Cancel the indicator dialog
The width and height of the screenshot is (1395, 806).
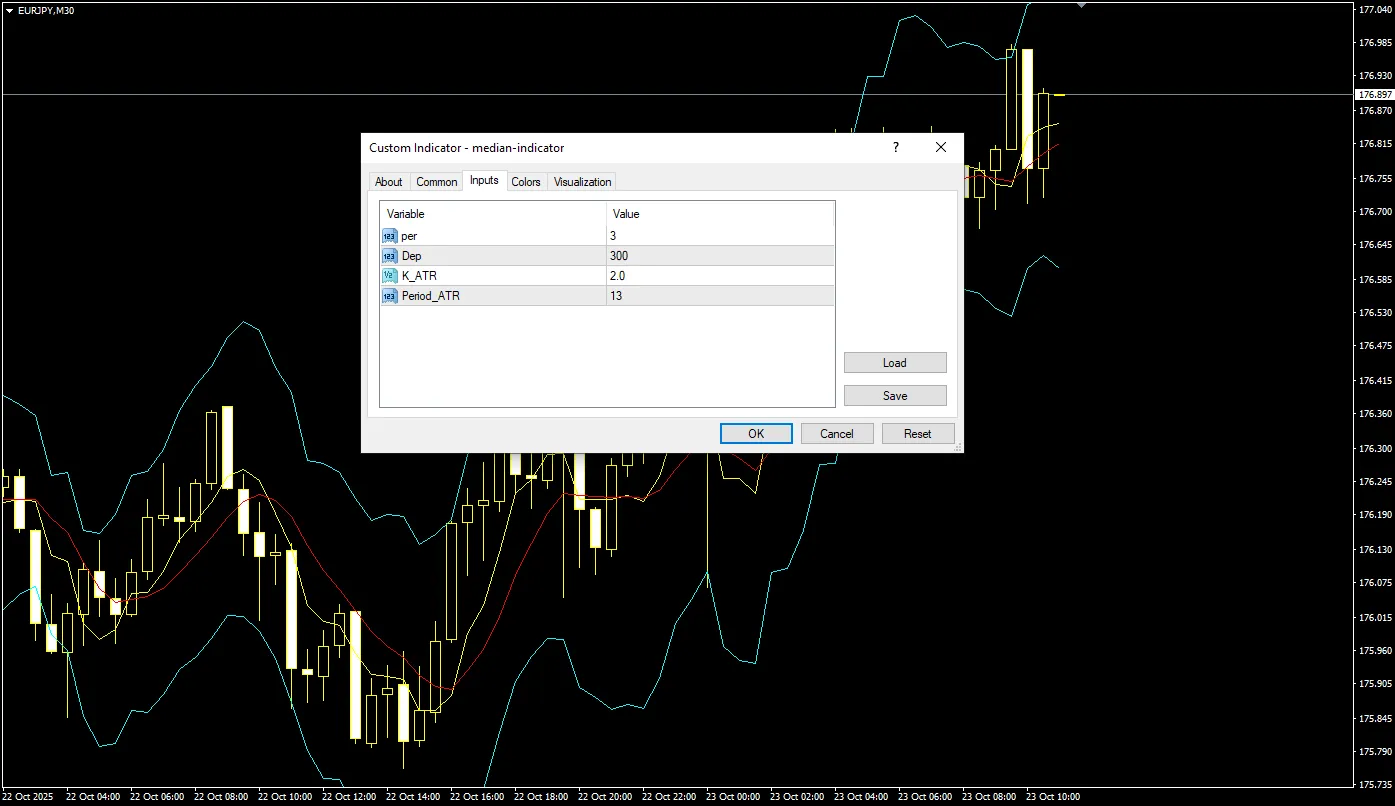click(x=837, y=434)
